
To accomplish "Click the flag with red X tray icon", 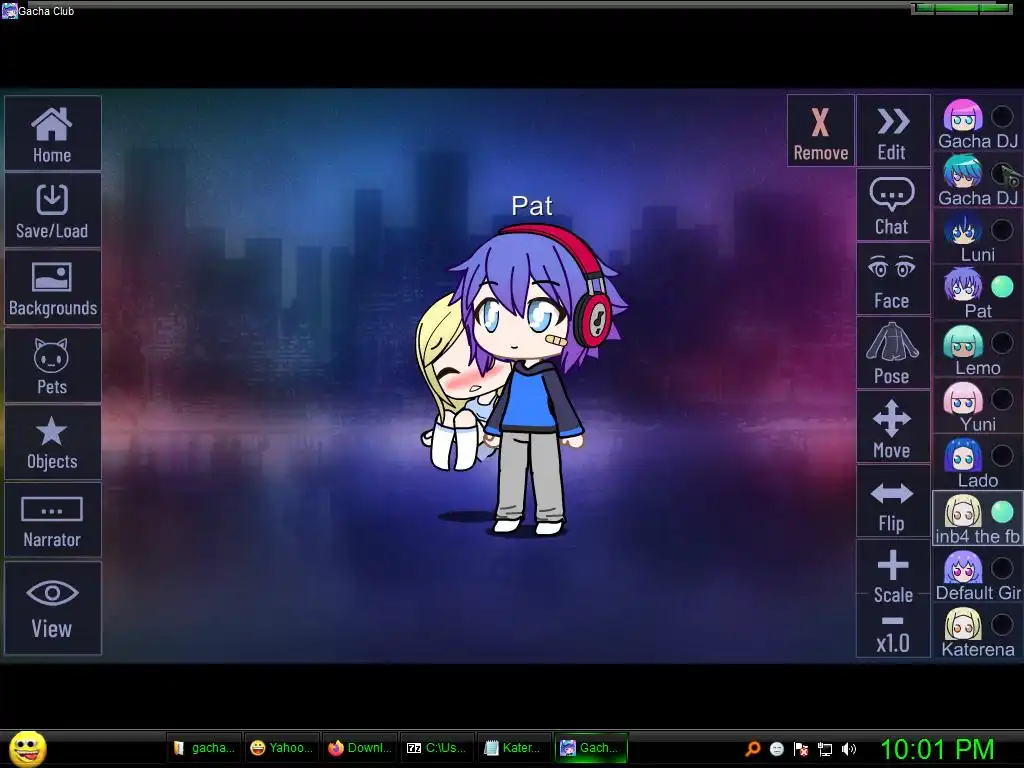I will coord(801,749).
